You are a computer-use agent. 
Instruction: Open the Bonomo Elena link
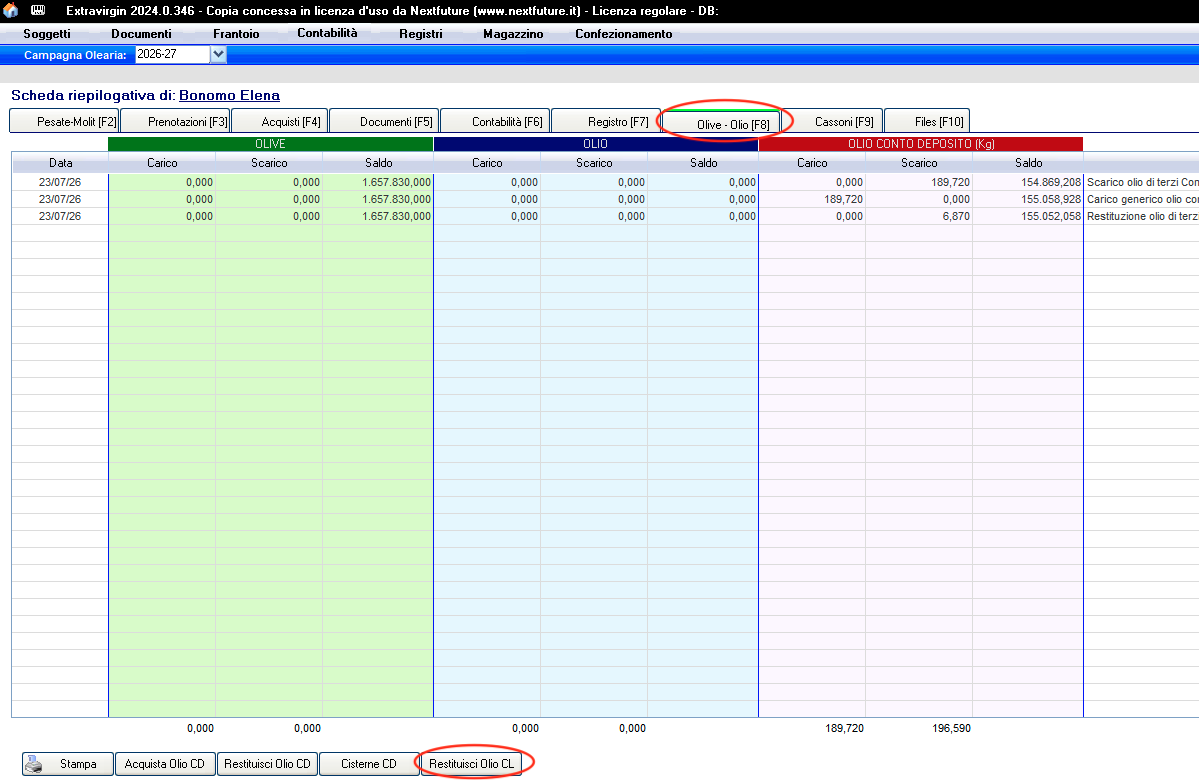pyautogui.click(x=229, y=96)
